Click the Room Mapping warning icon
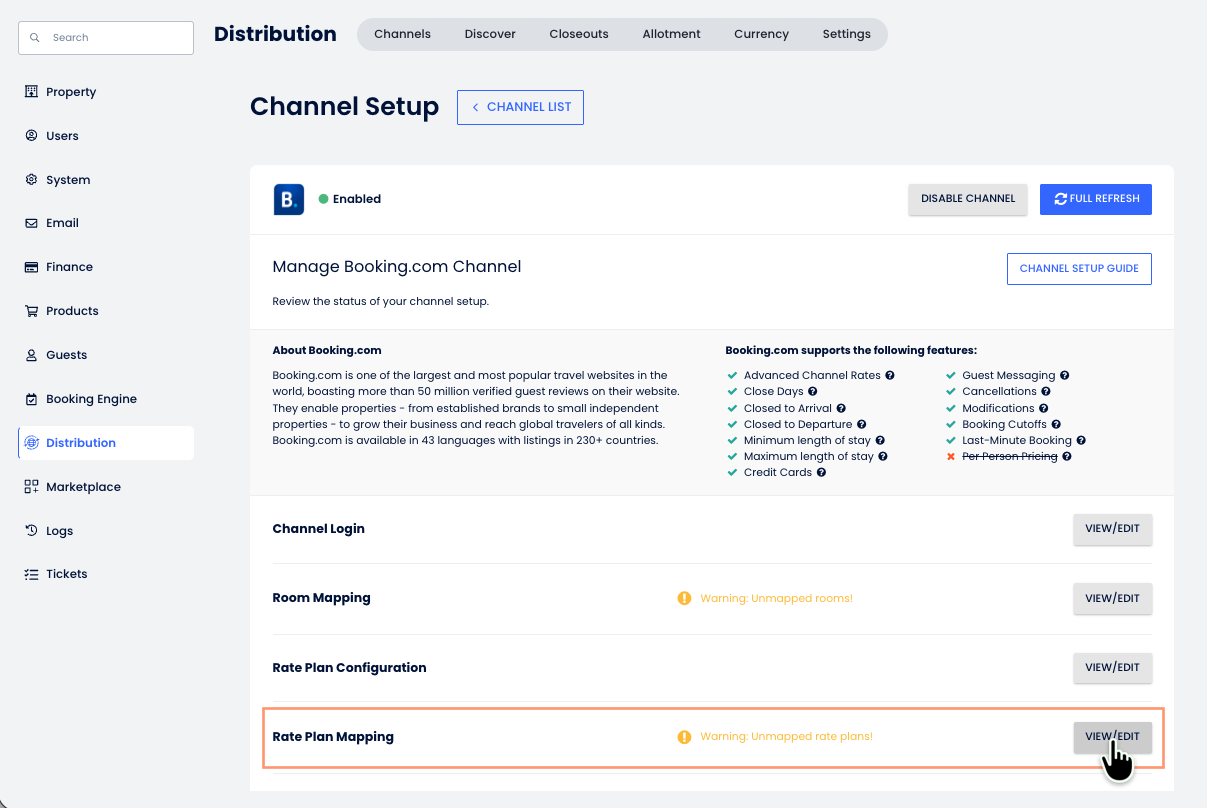Screen dimensions: 1207x808 [684, 598]
